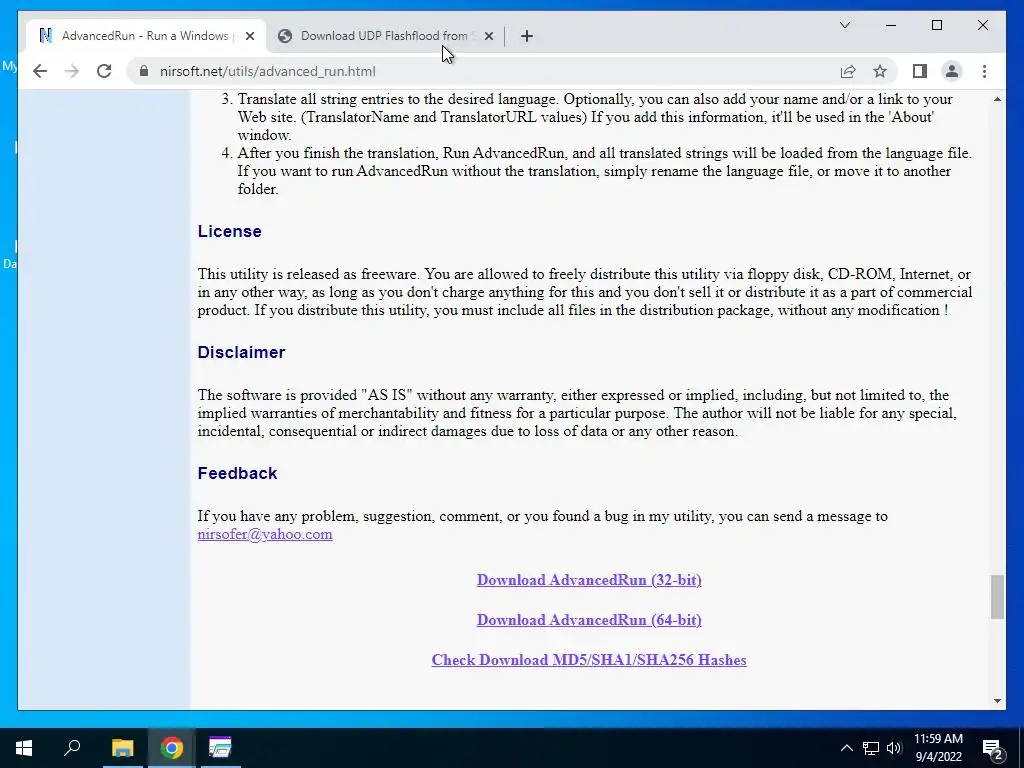1024x768 pixels.
Task: Minimize the Chrome window
Action: click(891, 25)
